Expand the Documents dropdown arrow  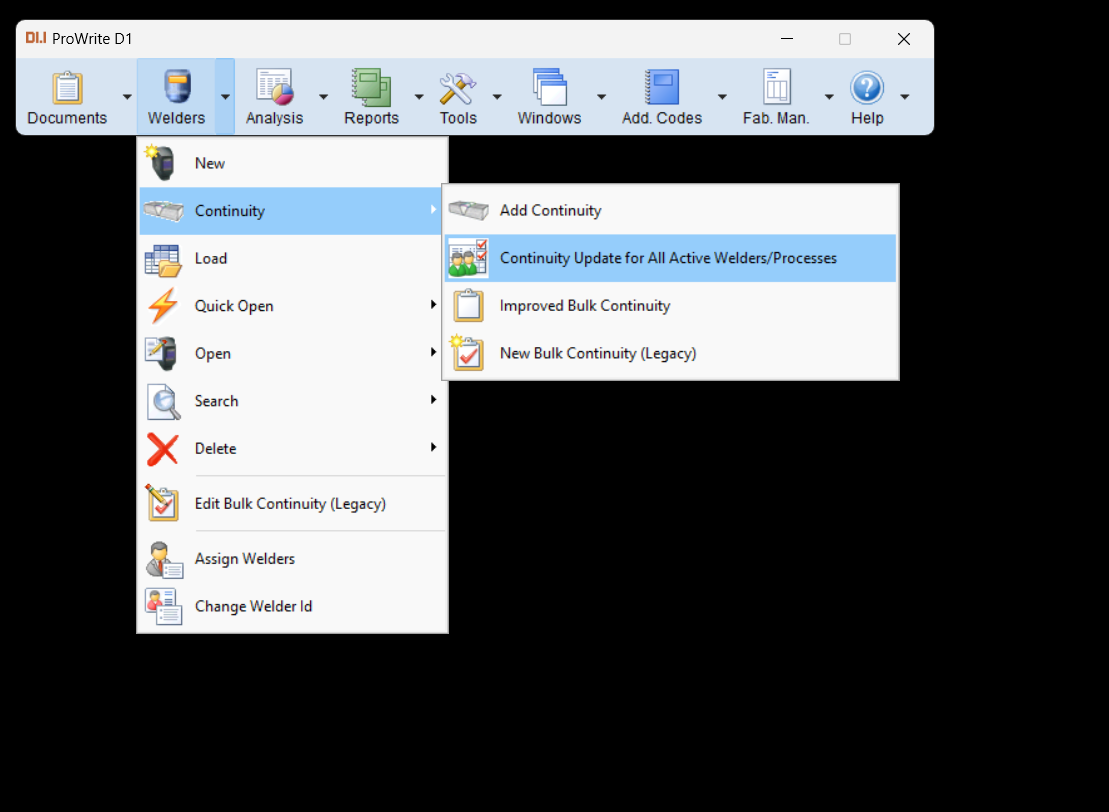[x=127, y=96]
